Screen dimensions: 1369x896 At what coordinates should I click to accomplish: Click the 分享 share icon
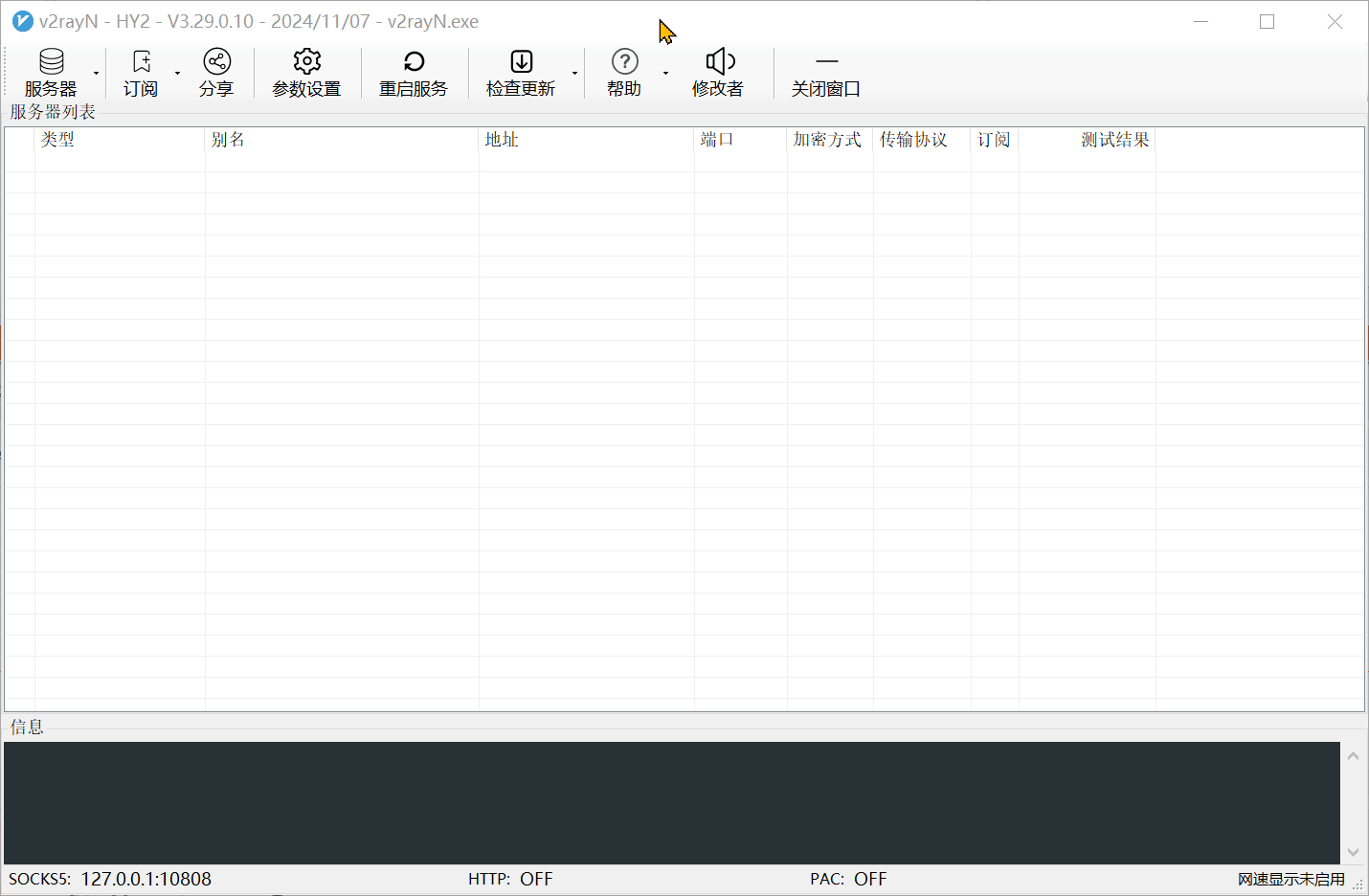click(x=216, y=63)
